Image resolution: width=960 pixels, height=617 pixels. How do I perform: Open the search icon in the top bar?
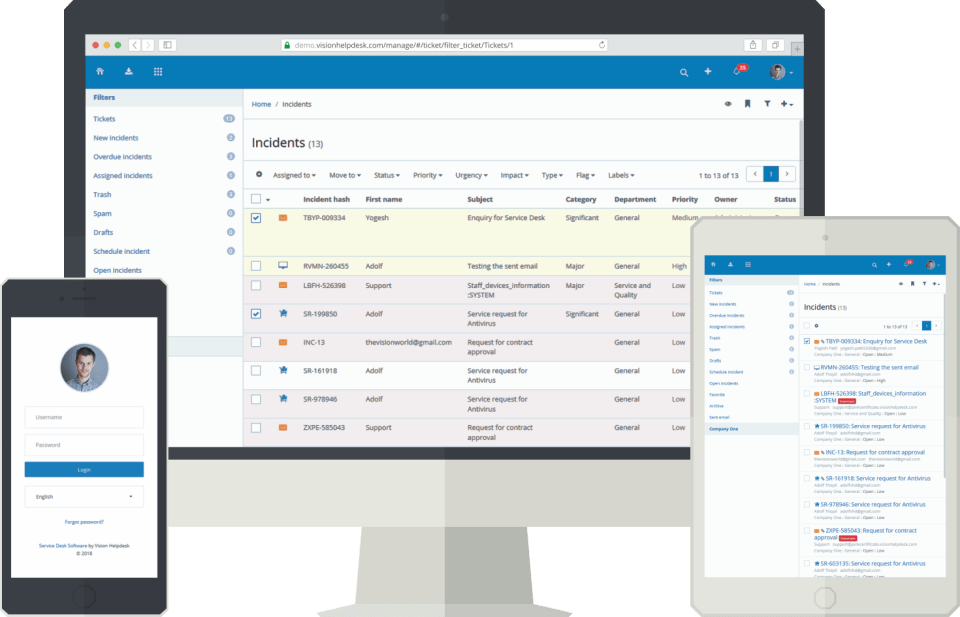[684, 72]
